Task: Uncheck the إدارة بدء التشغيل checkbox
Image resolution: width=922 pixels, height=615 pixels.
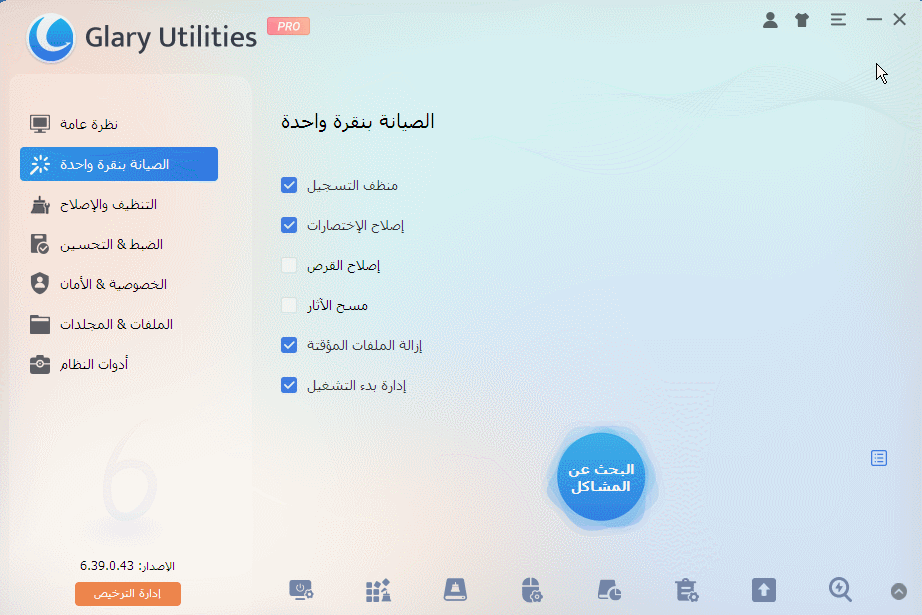Action: tap(289, 385)
